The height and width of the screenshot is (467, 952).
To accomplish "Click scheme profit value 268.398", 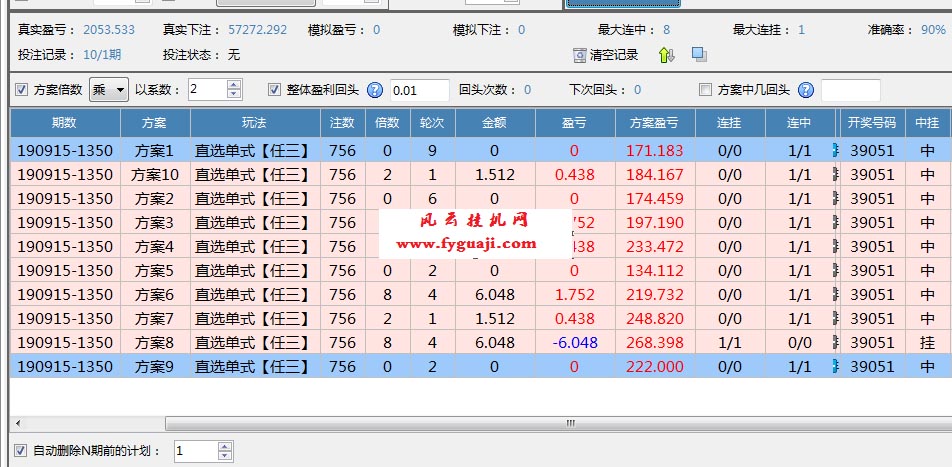I will (655, 343).
